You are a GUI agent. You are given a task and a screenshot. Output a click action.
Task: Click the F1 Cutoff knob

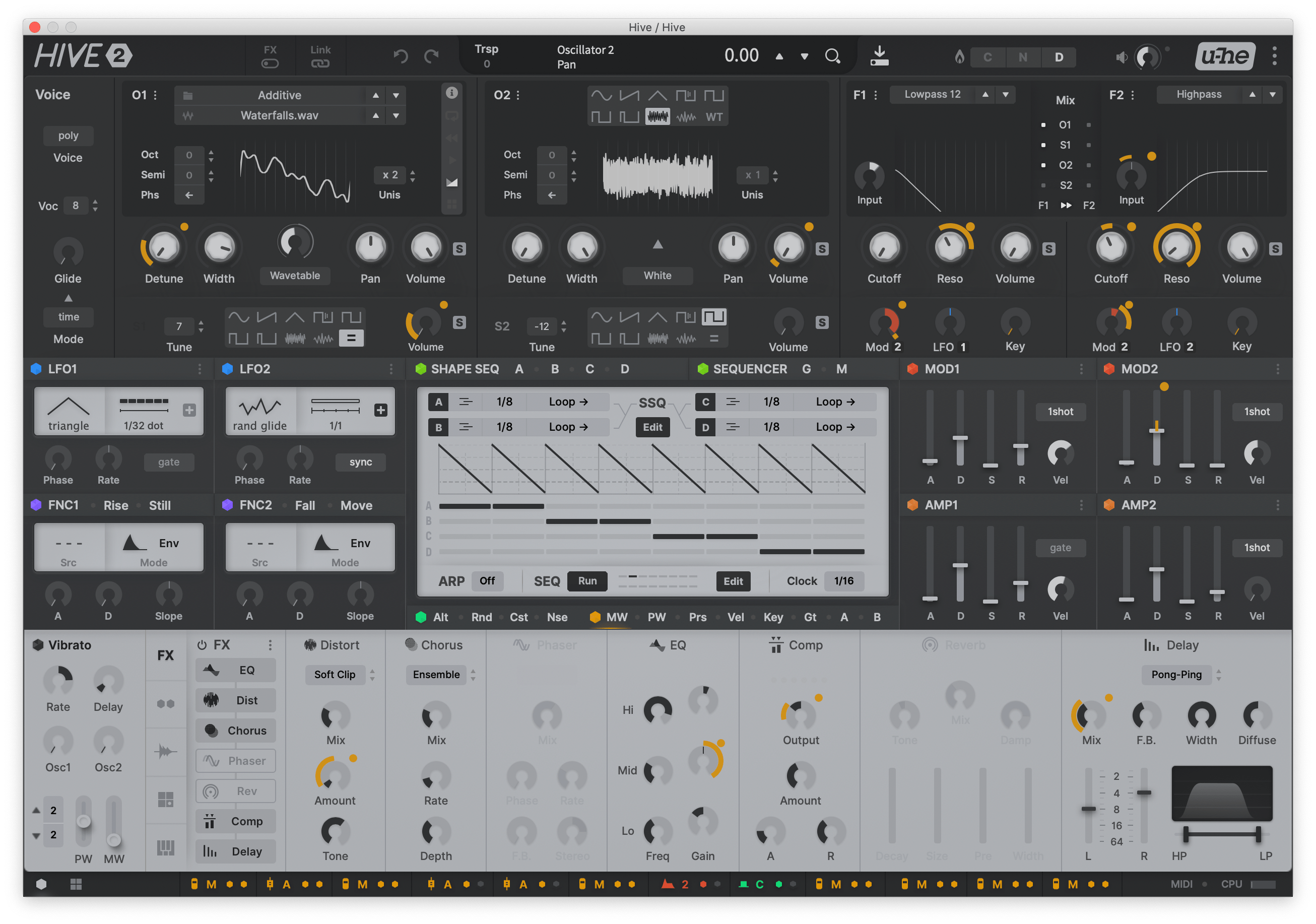point(884,247)
